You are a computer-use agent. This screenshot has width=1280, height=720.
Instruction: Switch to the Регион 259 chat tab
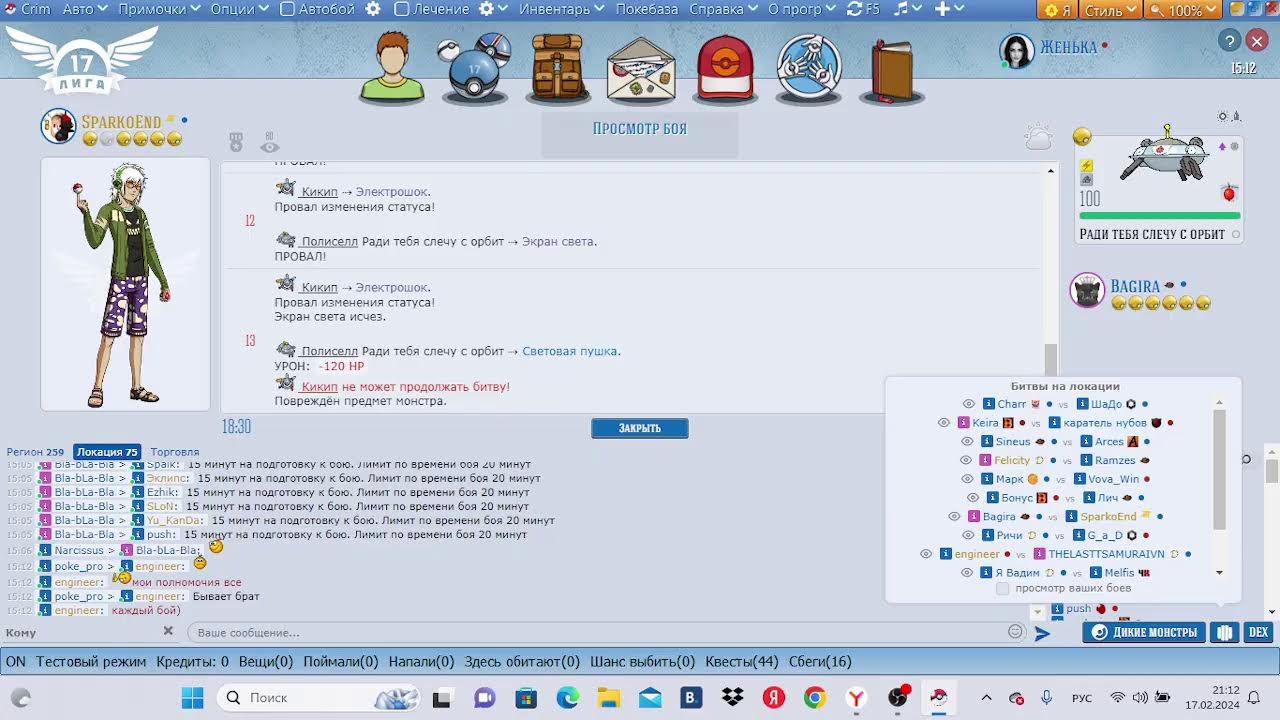click(35, 452)
